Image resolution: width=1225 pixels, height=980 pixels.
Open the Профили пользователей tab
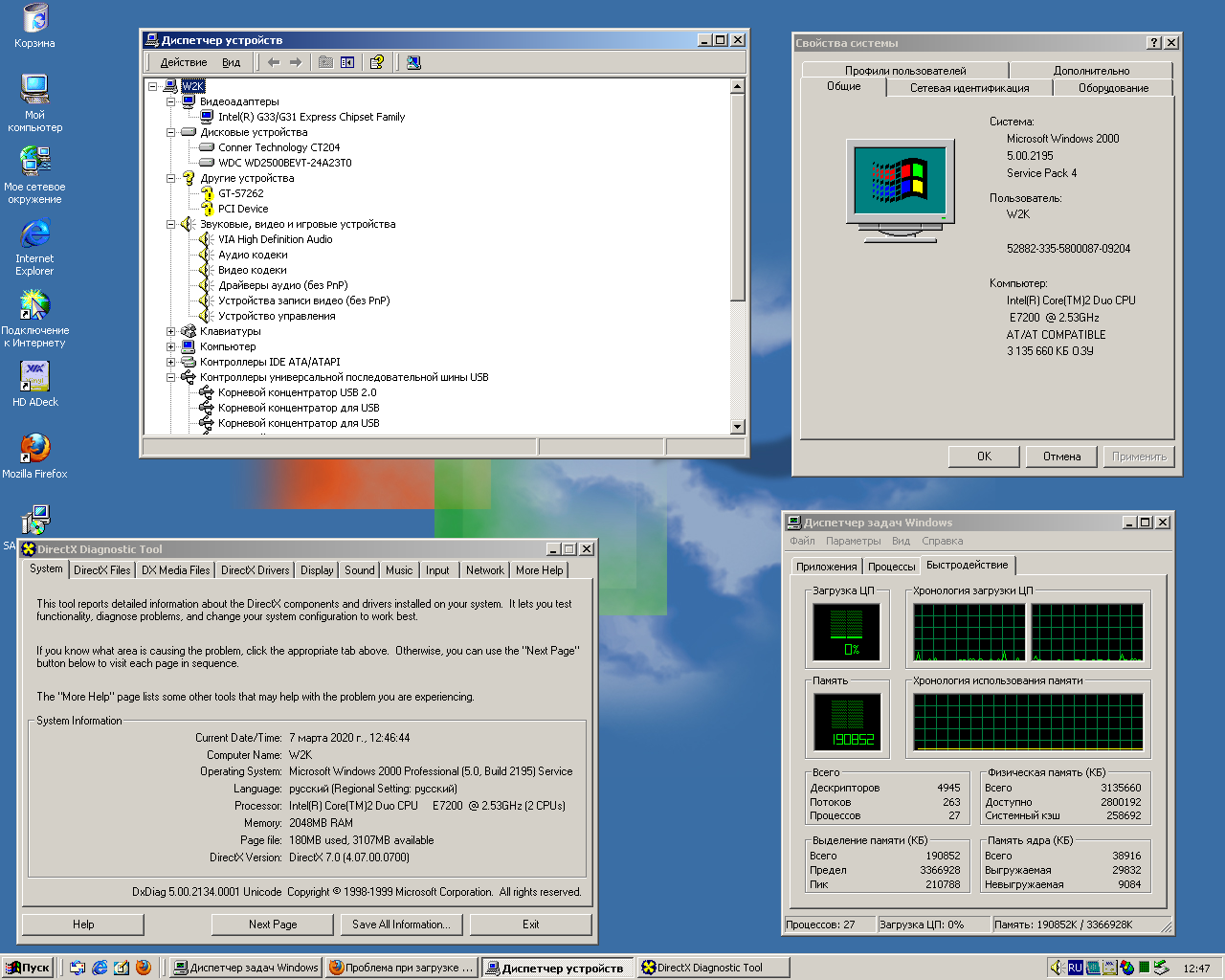[x=905, y=71]
